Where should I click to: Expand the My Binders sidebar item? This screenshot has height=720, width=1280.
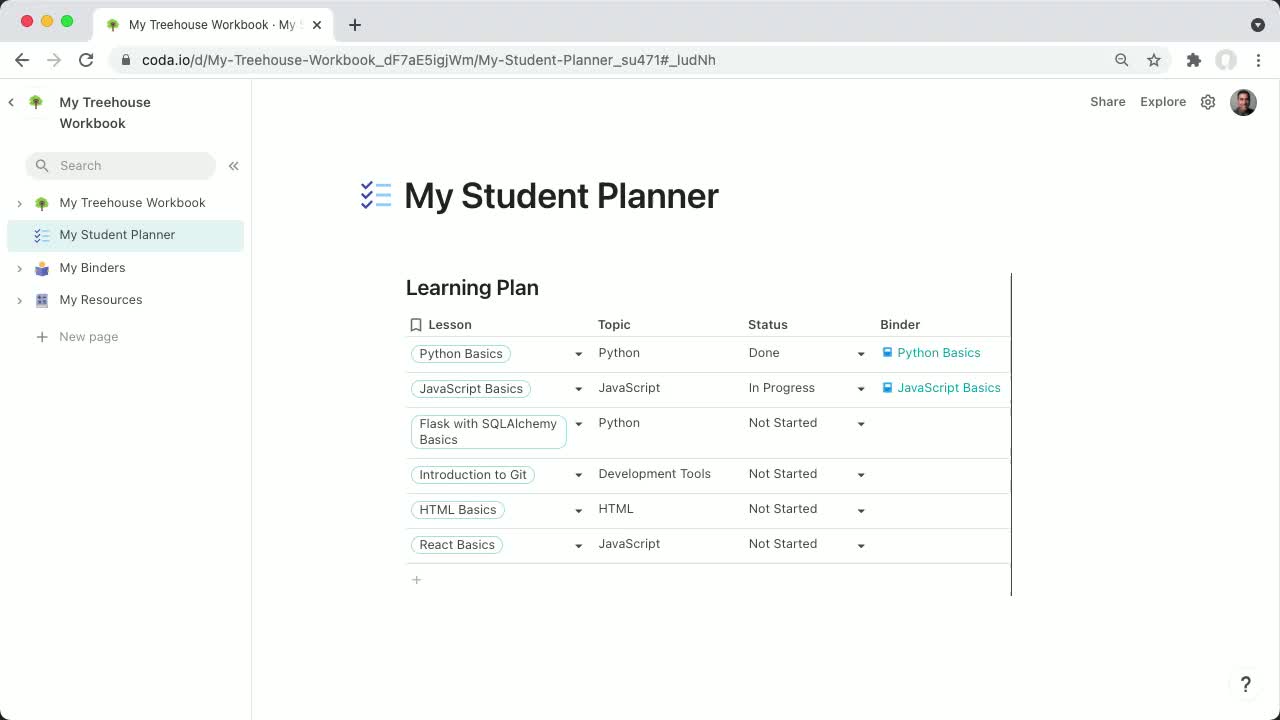(19, 267)
